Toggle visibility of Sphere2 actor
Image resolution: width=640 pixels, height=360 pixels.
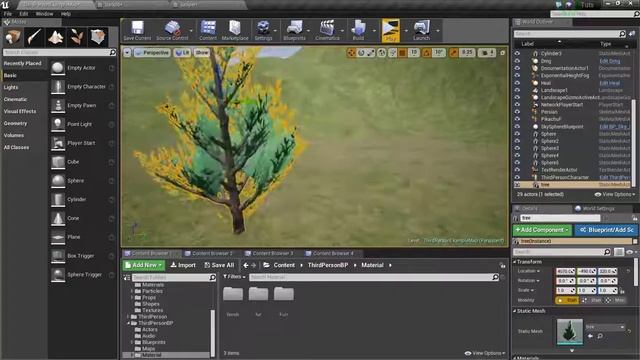(517, 141)
